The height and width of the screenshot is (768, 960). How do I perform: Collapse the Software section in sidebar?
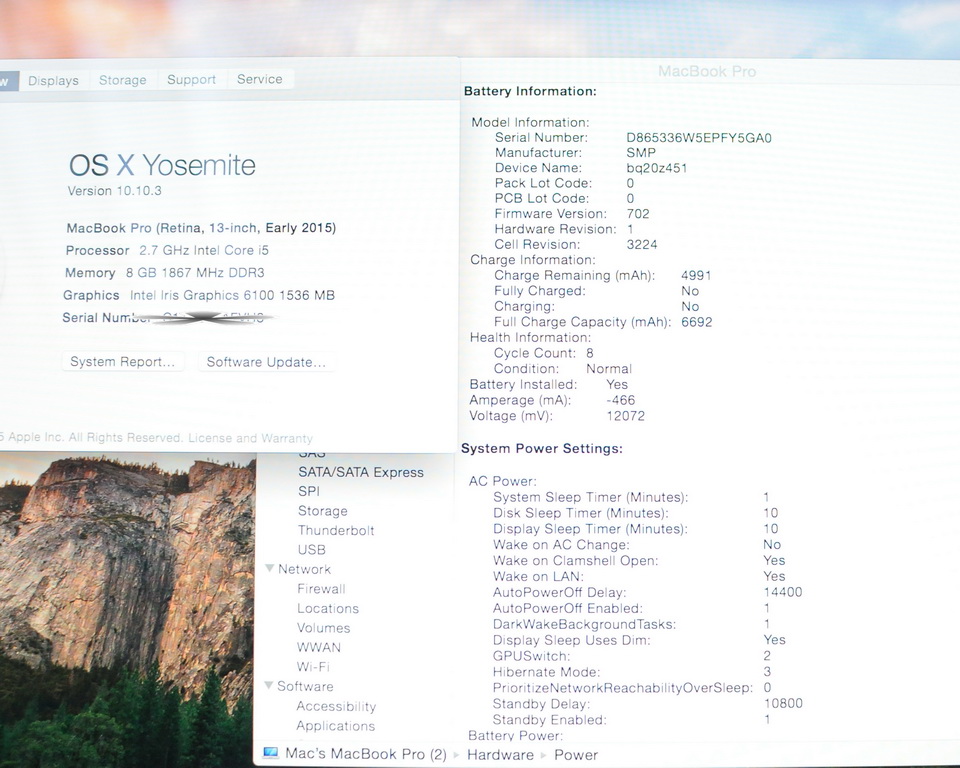point(269,685)
